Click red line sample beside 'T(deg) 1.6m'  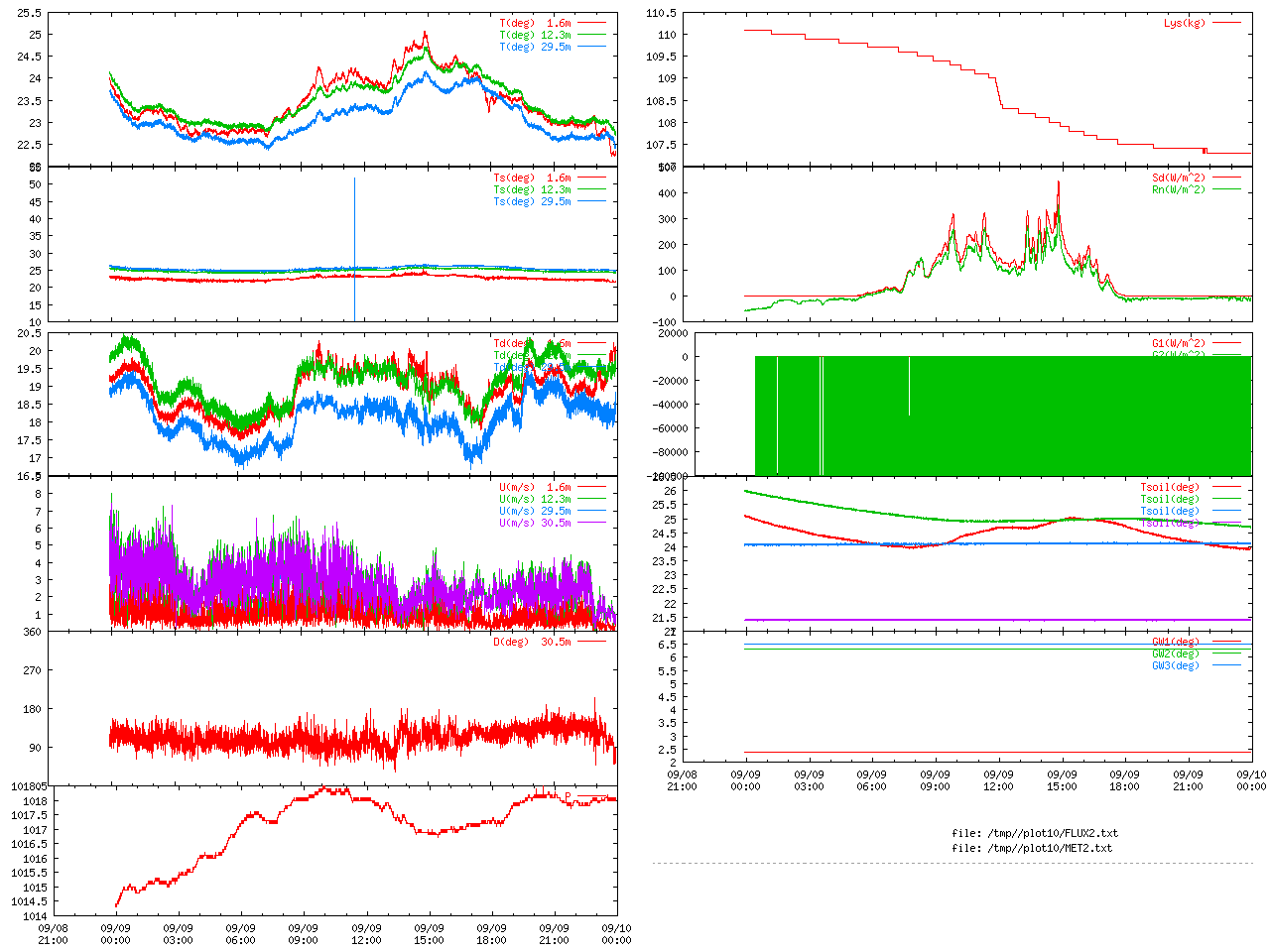point(591,23)
